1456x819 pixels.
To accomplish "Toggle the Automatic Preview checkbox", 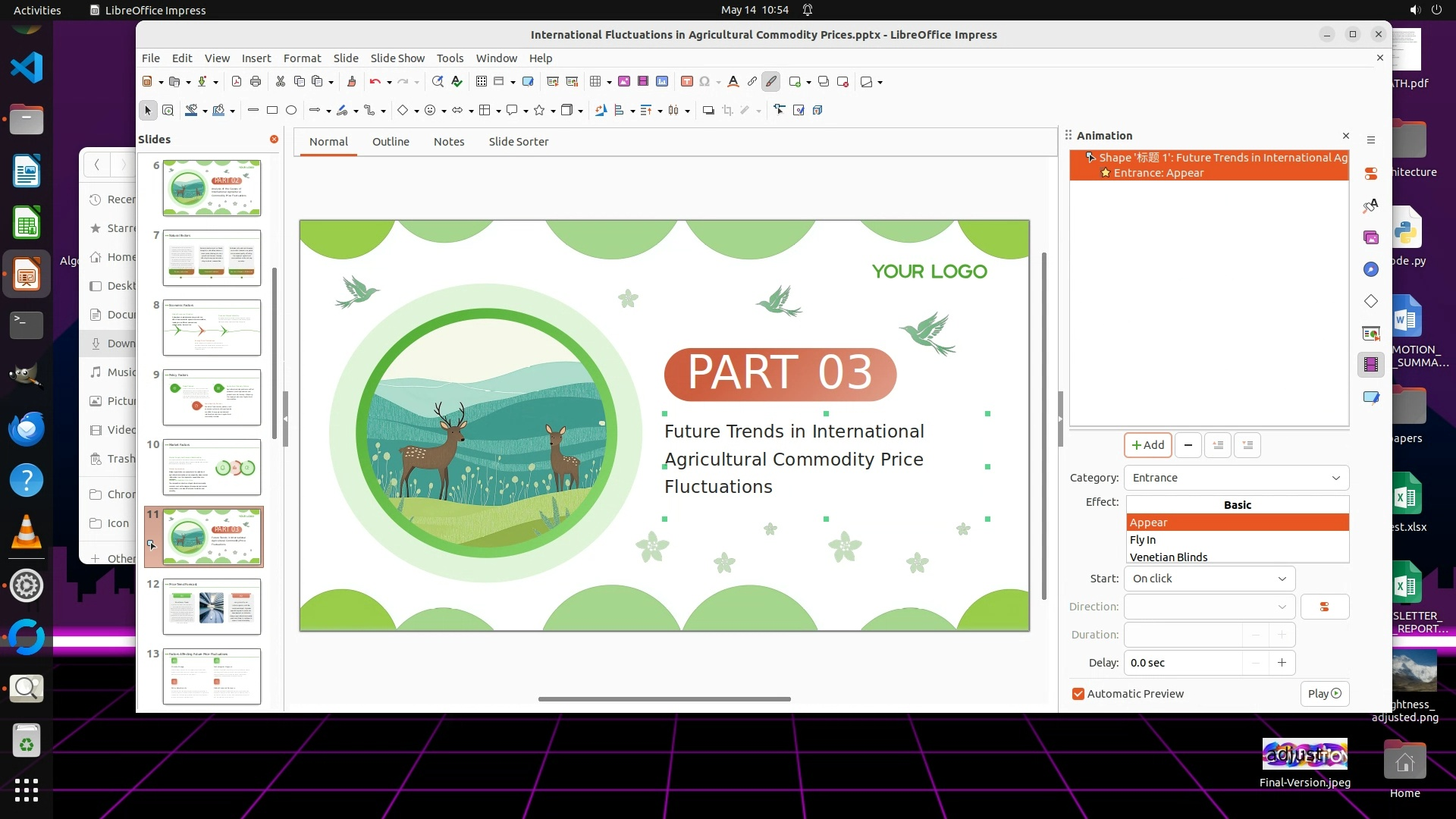I will (1078, 694).
